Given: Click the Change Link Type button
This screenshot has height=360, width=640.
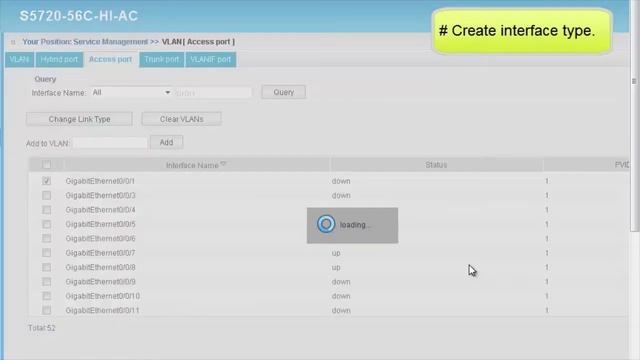Looking at the screenshot, I should coord(79,119).
